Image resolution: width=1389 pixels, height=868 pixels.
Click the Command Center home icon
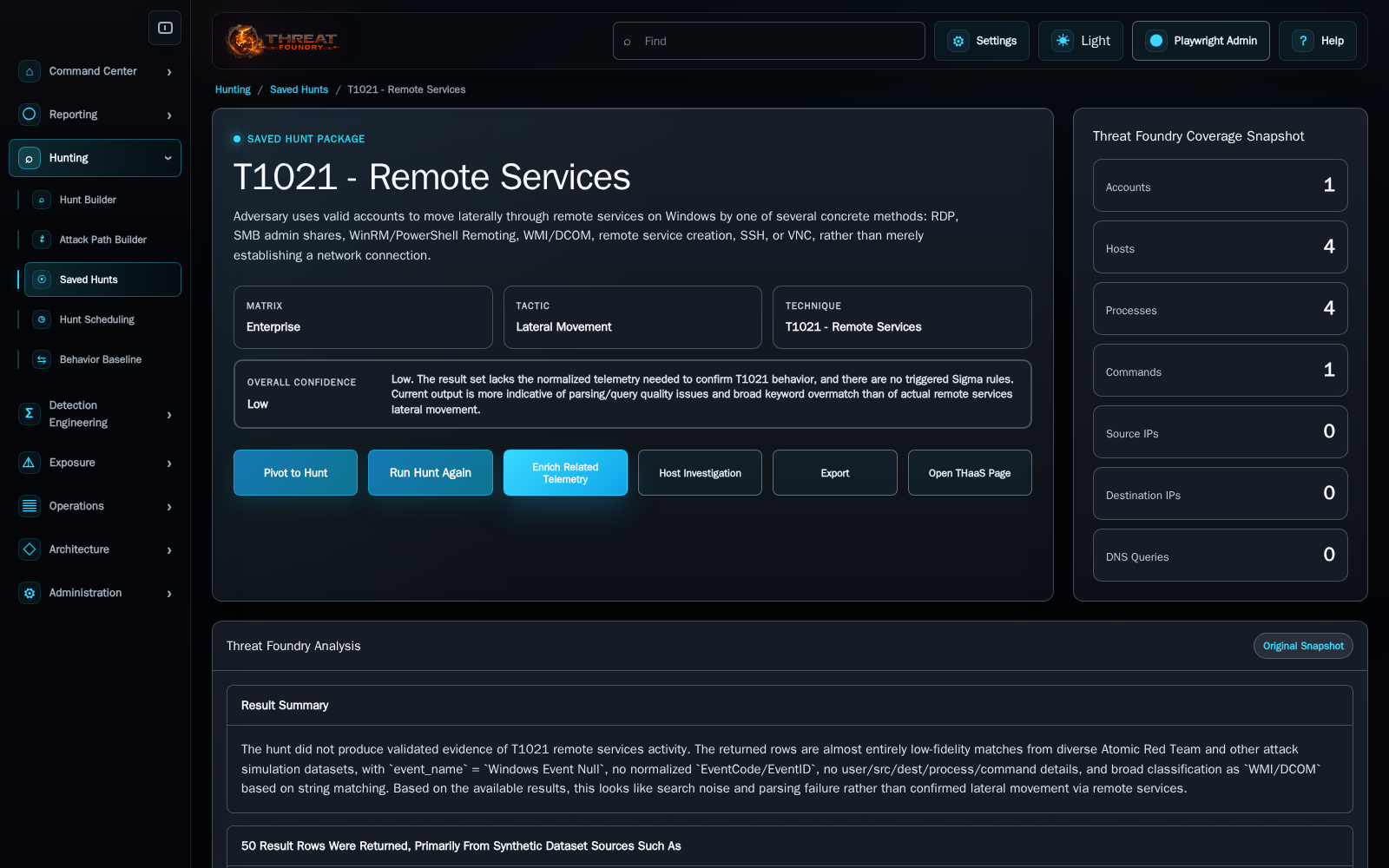click(30, 71)
